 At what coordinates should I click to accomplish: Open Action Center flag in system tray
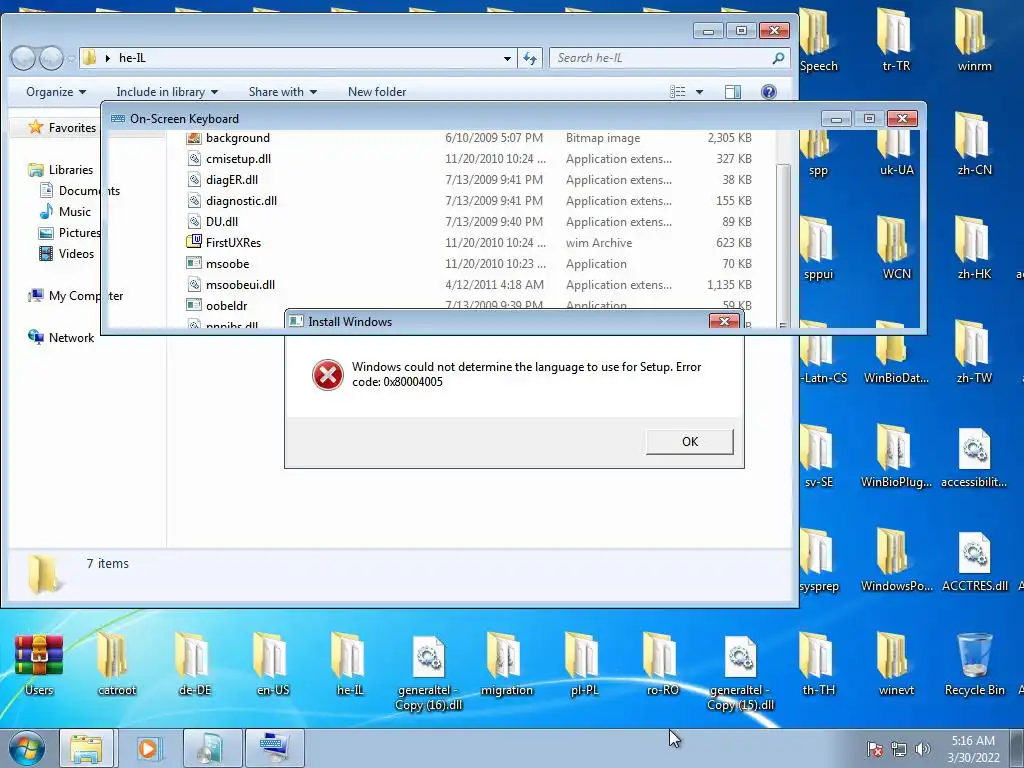coord(874,749)
